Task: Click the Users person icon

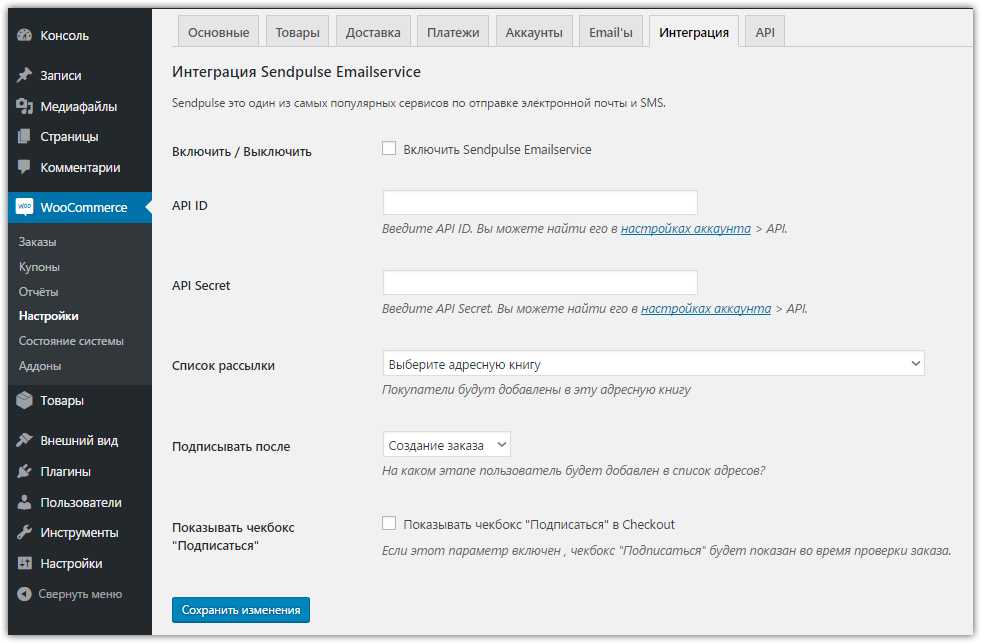Action: [x=25, y=502]
